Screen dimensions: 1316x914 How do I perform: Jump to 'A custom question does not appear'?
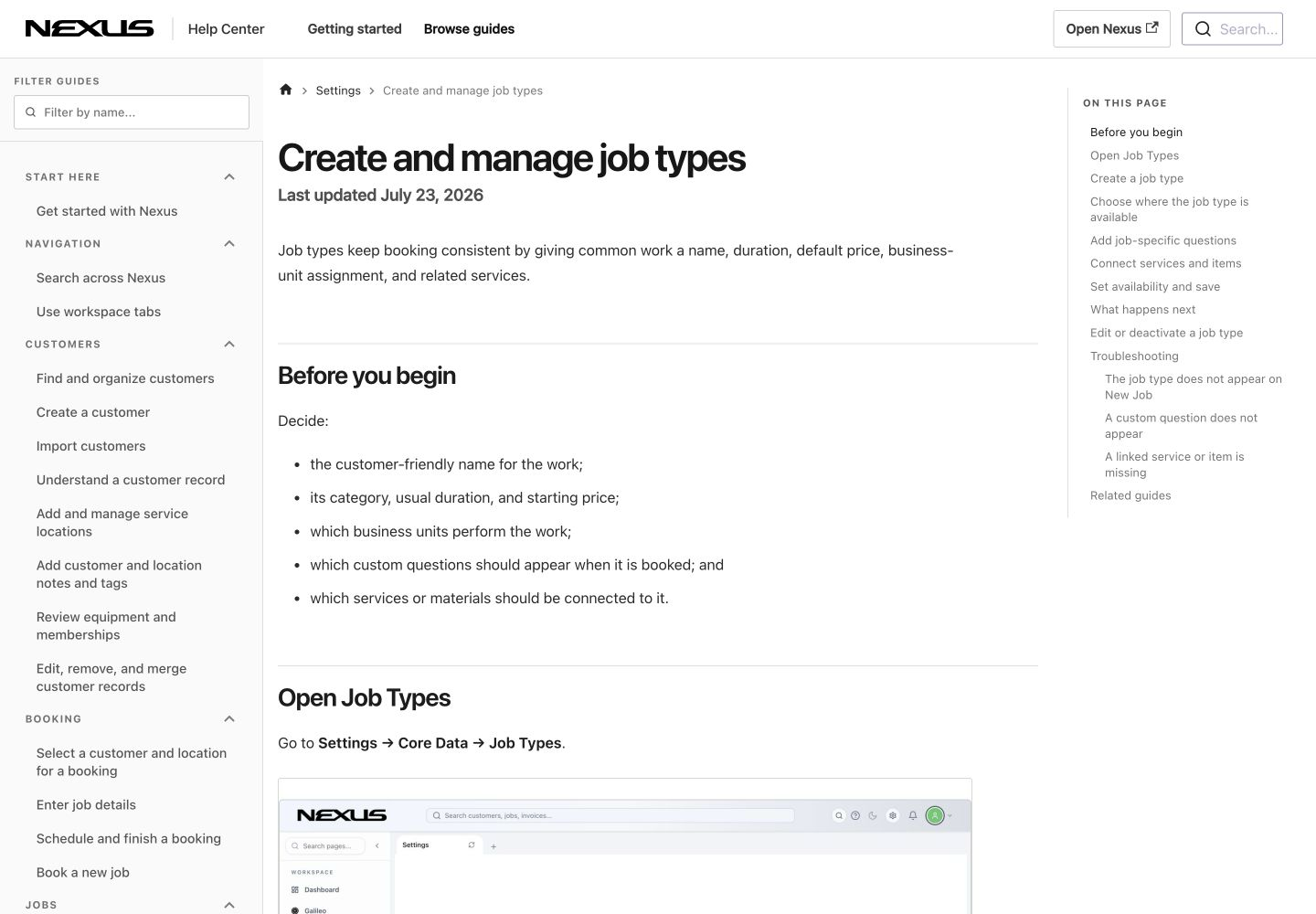click(1181, 426)
